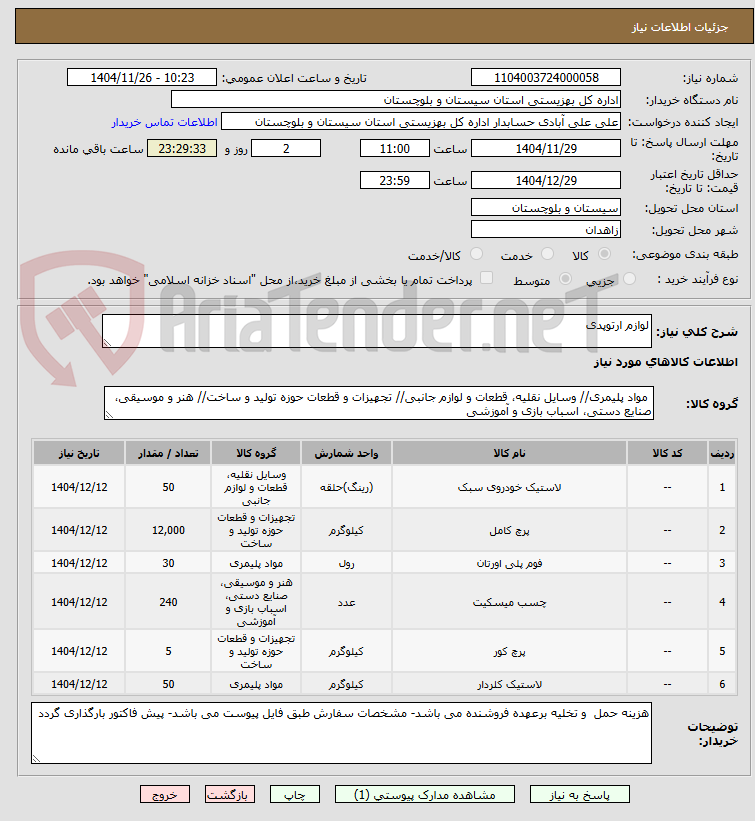Screen dimensions: 755x821
Task: Click the نام دستگاه خریدار field
Action: pyautogui.click(x=396, y=99)
